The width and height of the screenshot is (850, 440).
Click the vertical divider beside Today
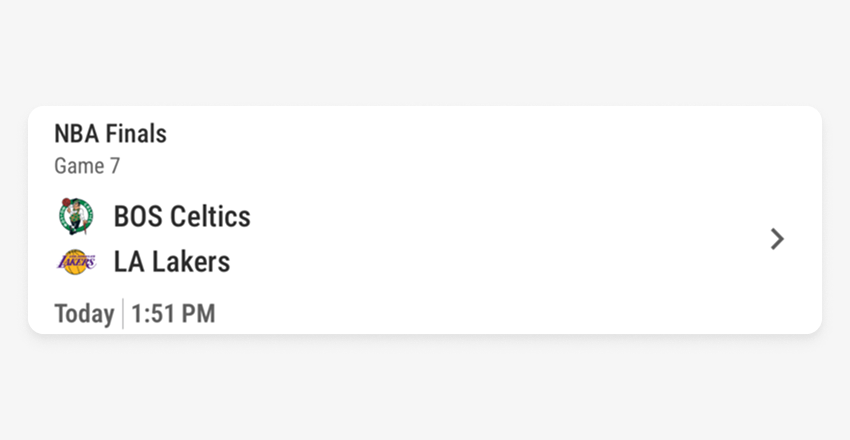click(123, 314)
